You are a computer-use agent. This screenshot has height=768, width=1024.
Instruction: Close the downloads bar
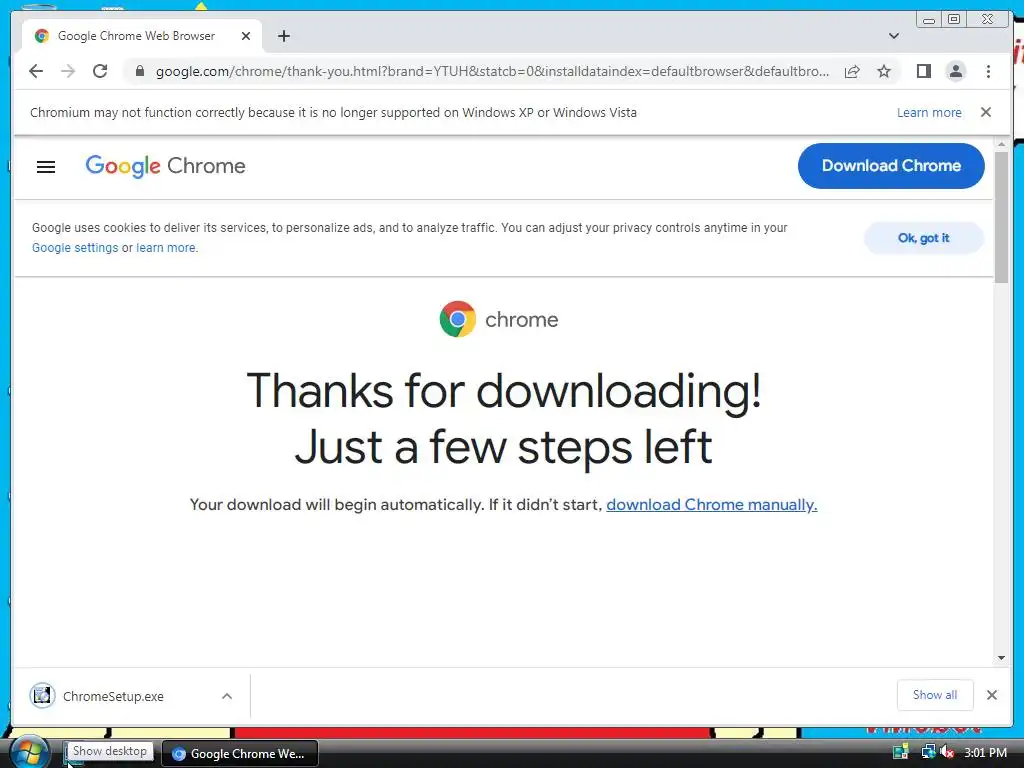(x=991, y=695)
